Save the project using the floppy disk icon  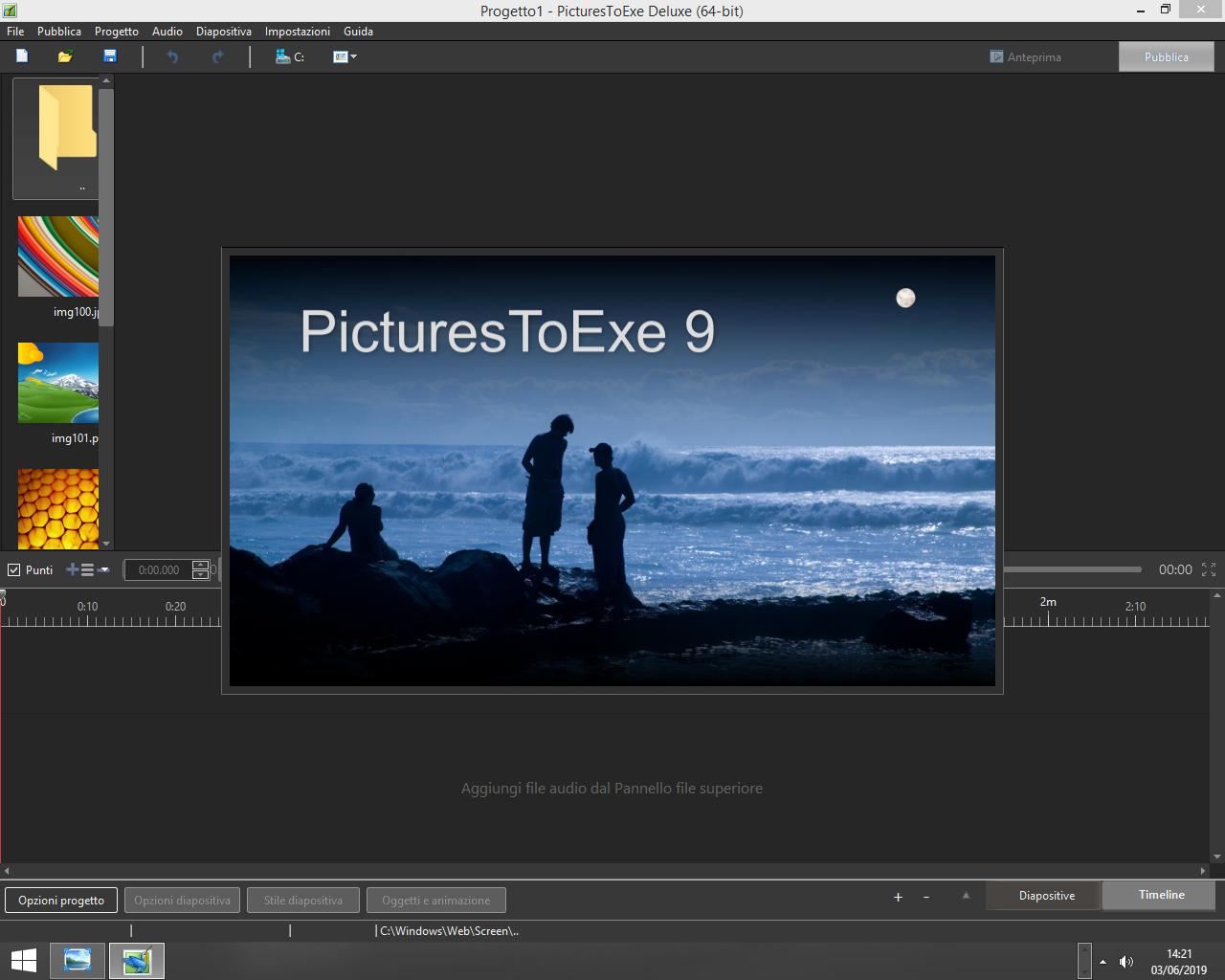(x=110, y=56)
